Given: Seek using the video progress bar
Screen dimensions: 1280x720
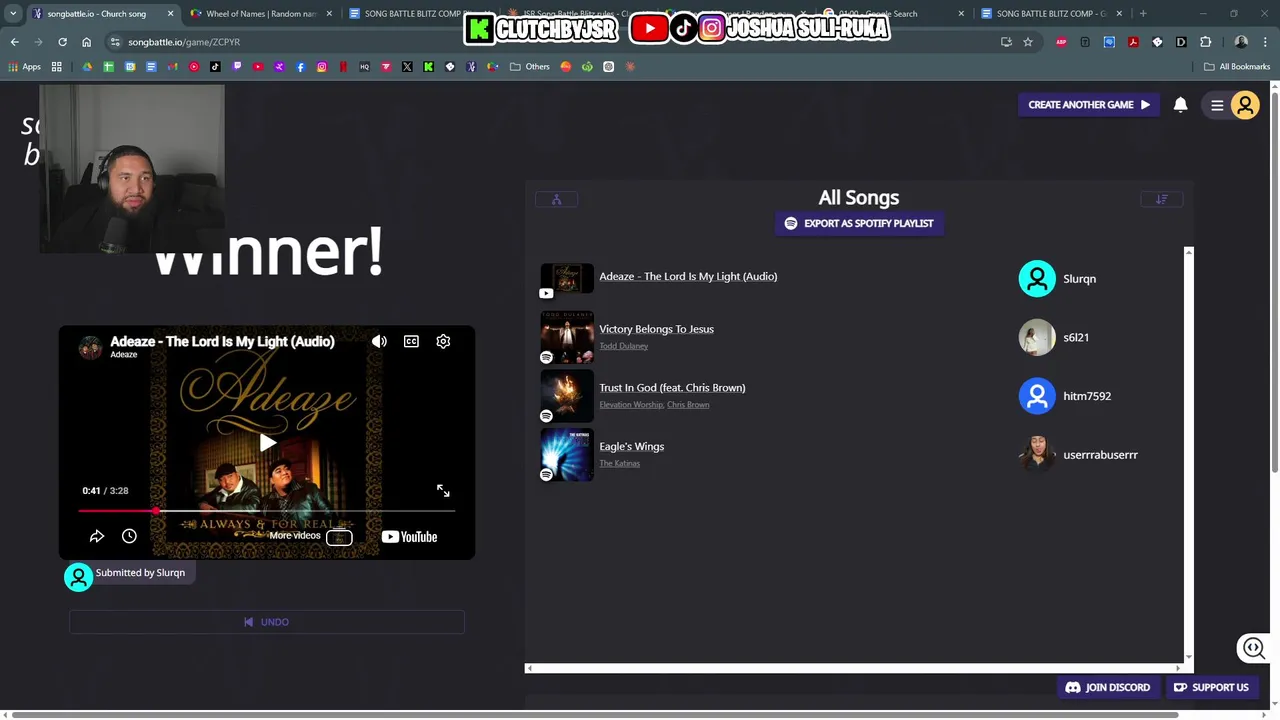Looking at the screenshot, I should pyautogui.click(x=267, y=510).
